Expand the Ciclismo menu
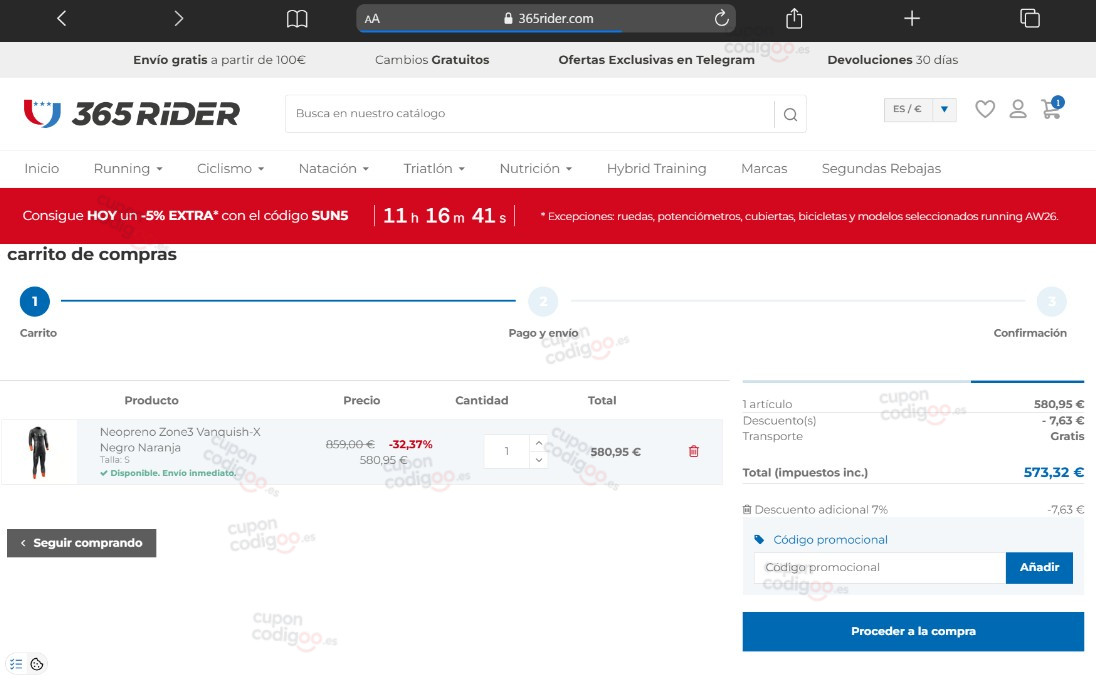Image resolution: width=1096 pixels, height=687 pixels. pyautogui.click(x=231, y=168)
